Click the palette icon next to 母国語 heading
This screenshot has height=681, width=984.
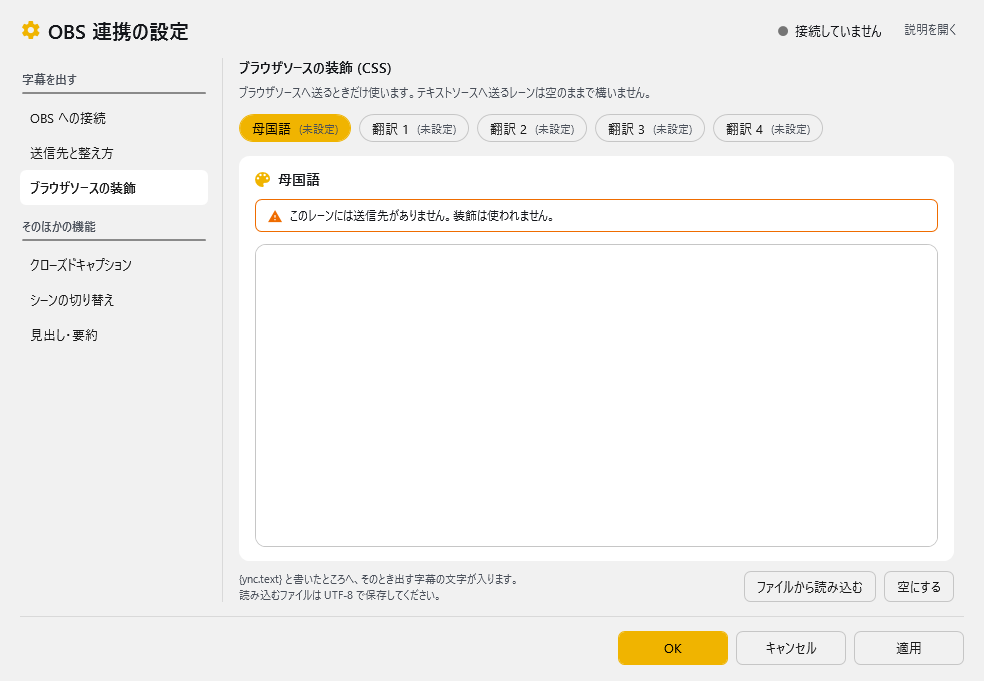click(x=262, y=180)
